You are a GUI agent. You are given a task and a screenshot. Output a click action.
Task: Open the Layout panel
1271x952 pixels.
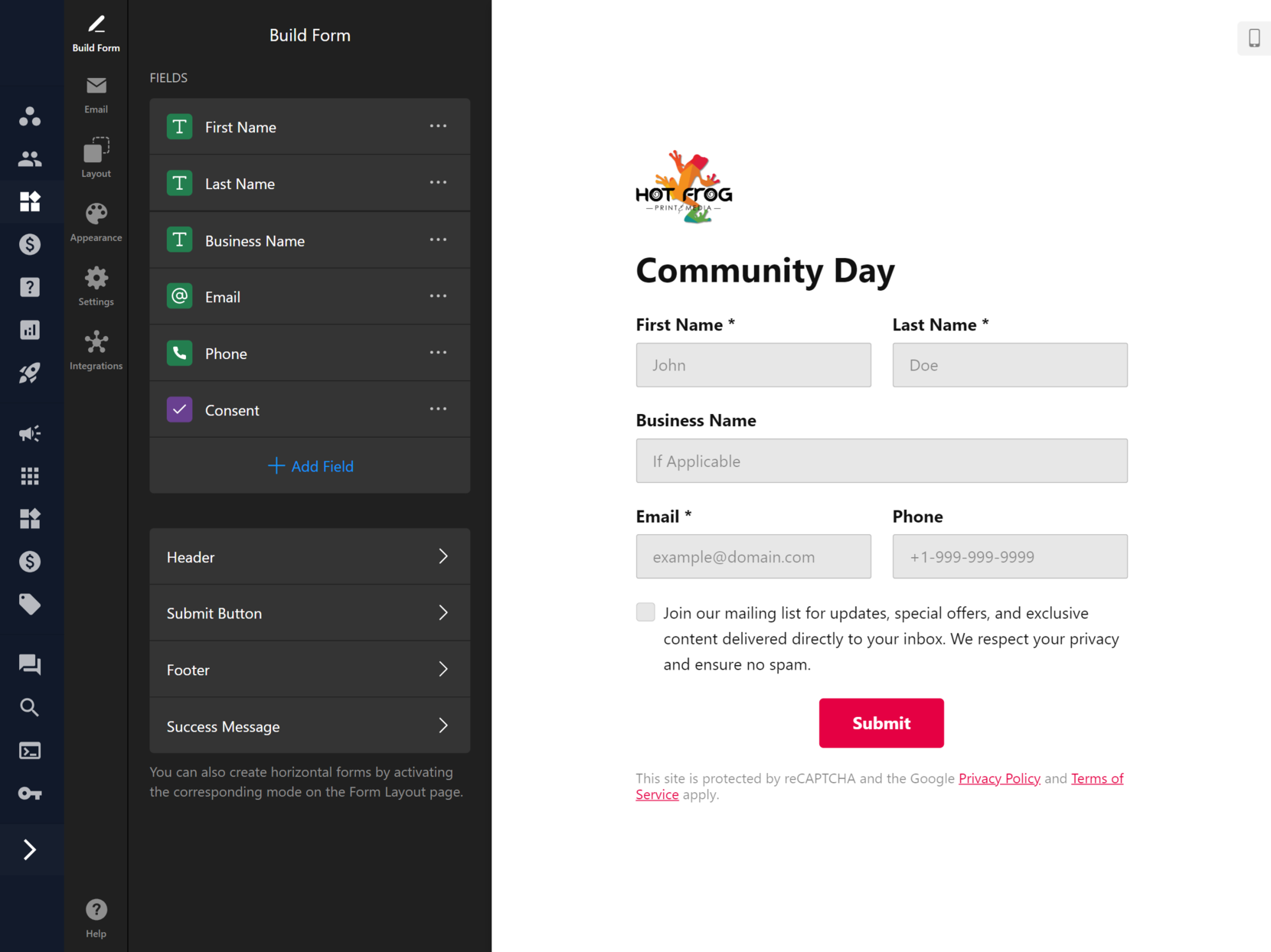point(95,157)
